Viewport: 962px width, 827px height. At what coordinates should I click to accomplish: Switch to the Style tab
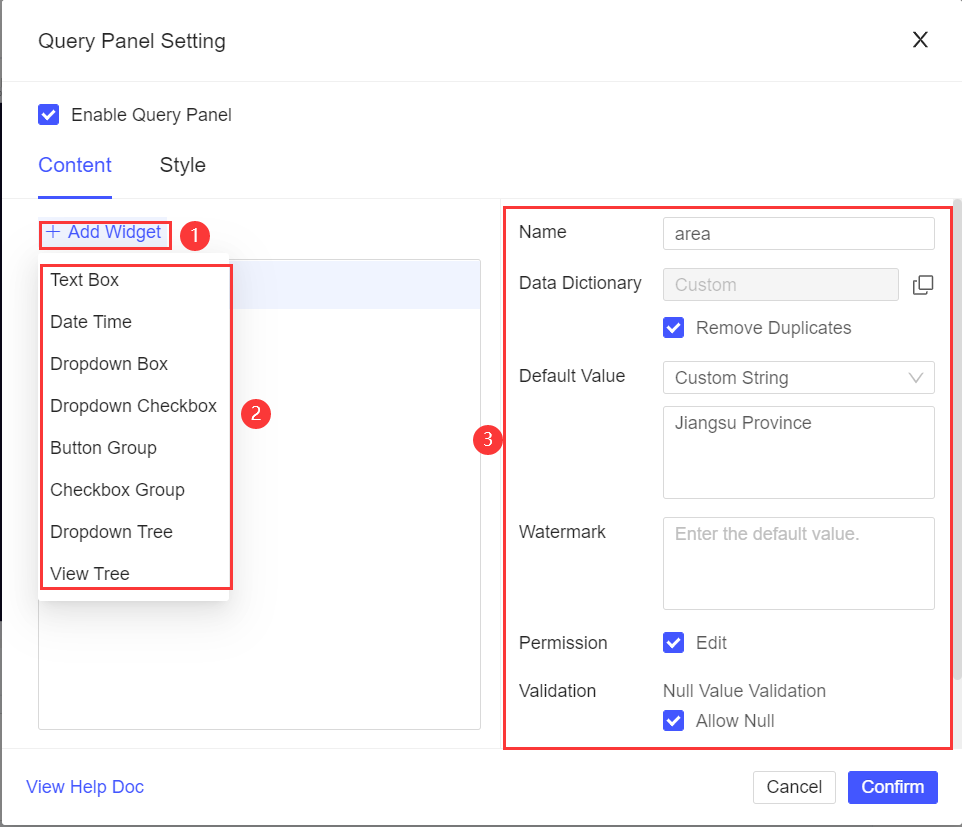[182, 165]
